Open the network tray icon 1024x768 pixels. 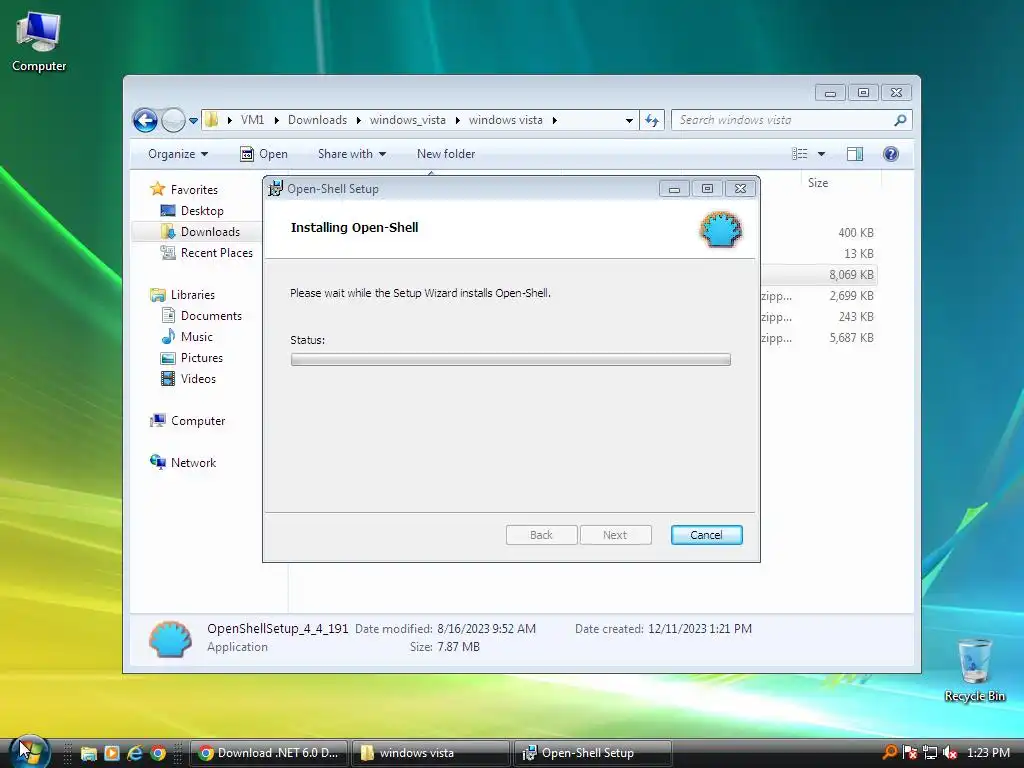click(x=930, y=752)
